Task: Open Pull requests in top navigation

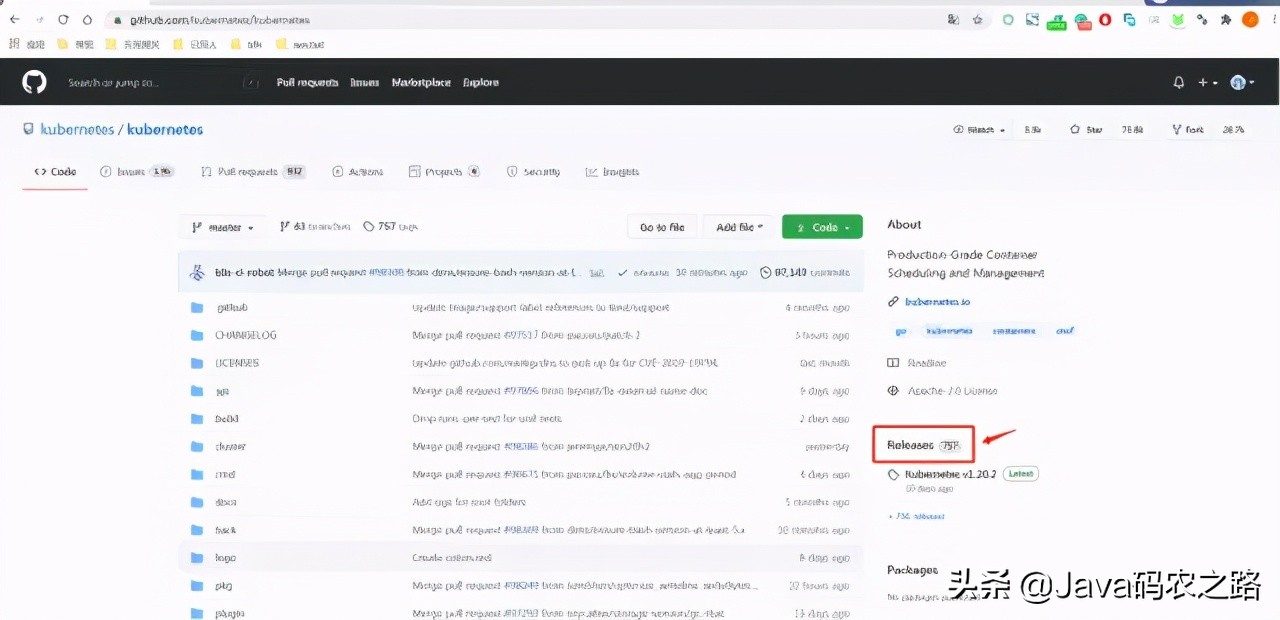Action: pos(307,83)
